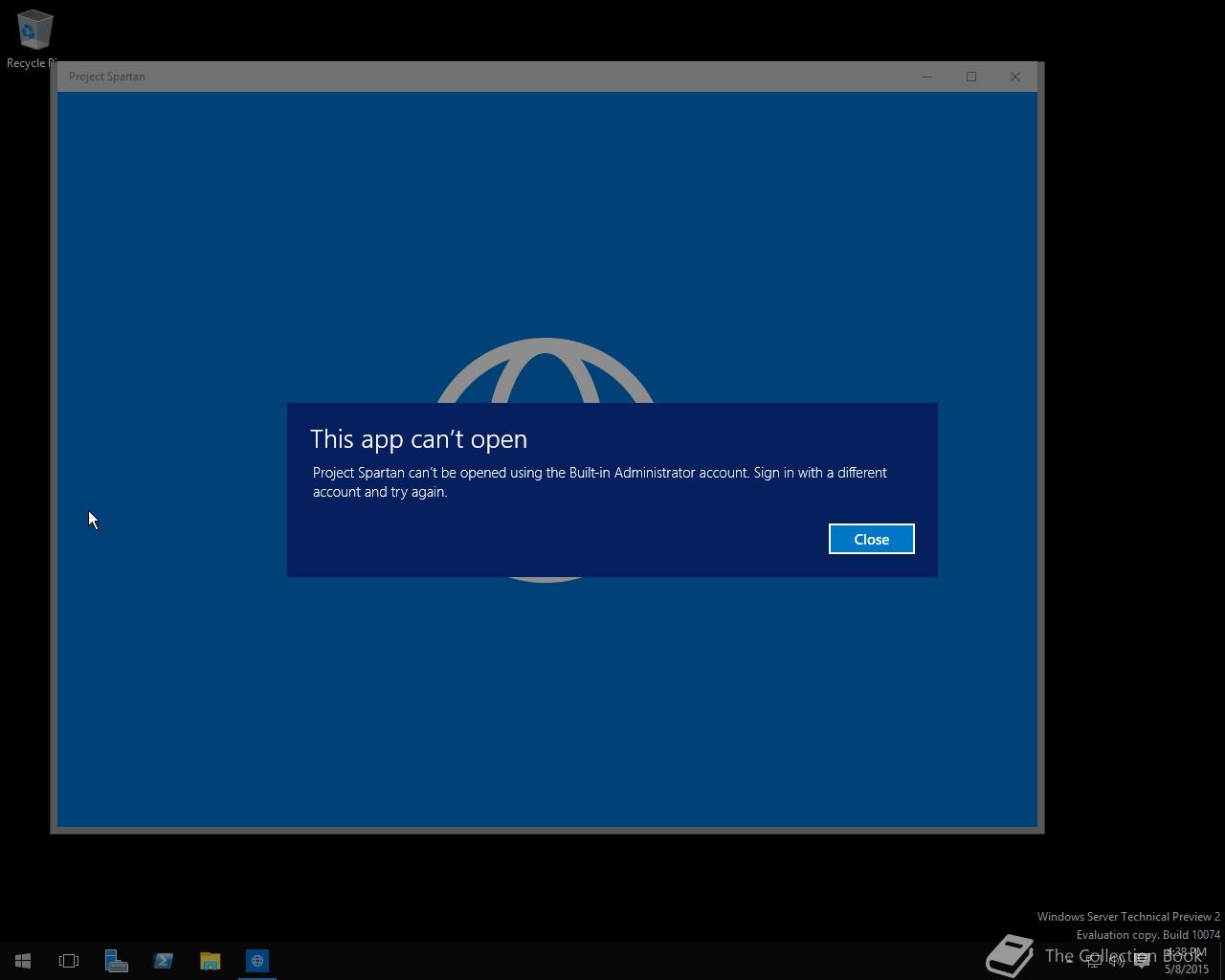Click the 'This app can't open' heading
1225x980 pixels.
[418, 439]
